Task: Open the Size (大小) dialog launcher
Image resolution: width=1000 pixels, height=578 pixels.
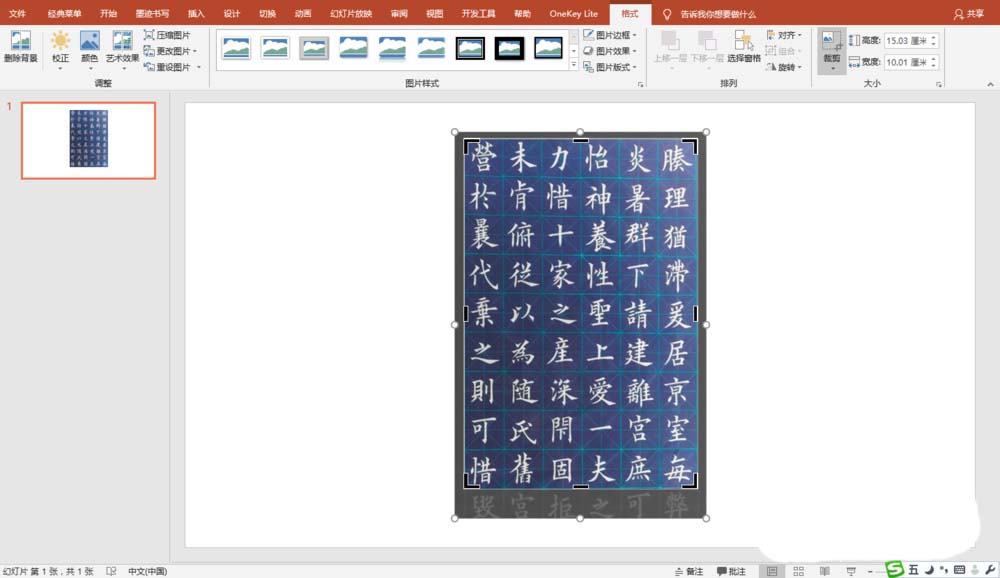Action: [939, 84]
